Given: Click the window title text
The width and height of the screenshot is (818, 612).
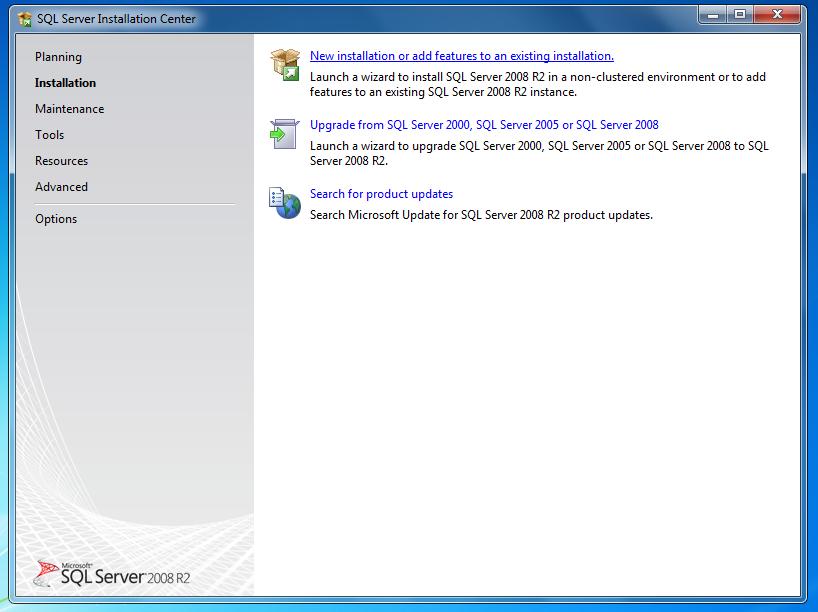Looking at the screenshot, I should tap(116, 19).
